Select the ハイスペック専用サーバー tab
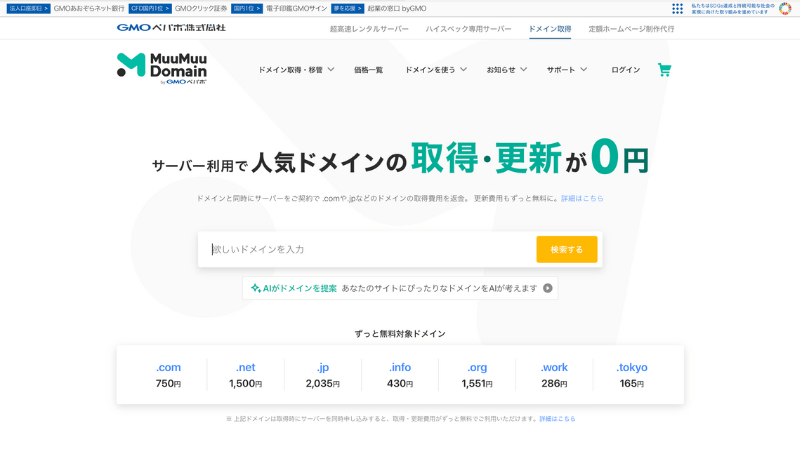The width and height of the screenshot is (800, 450). tap(468, 29)
